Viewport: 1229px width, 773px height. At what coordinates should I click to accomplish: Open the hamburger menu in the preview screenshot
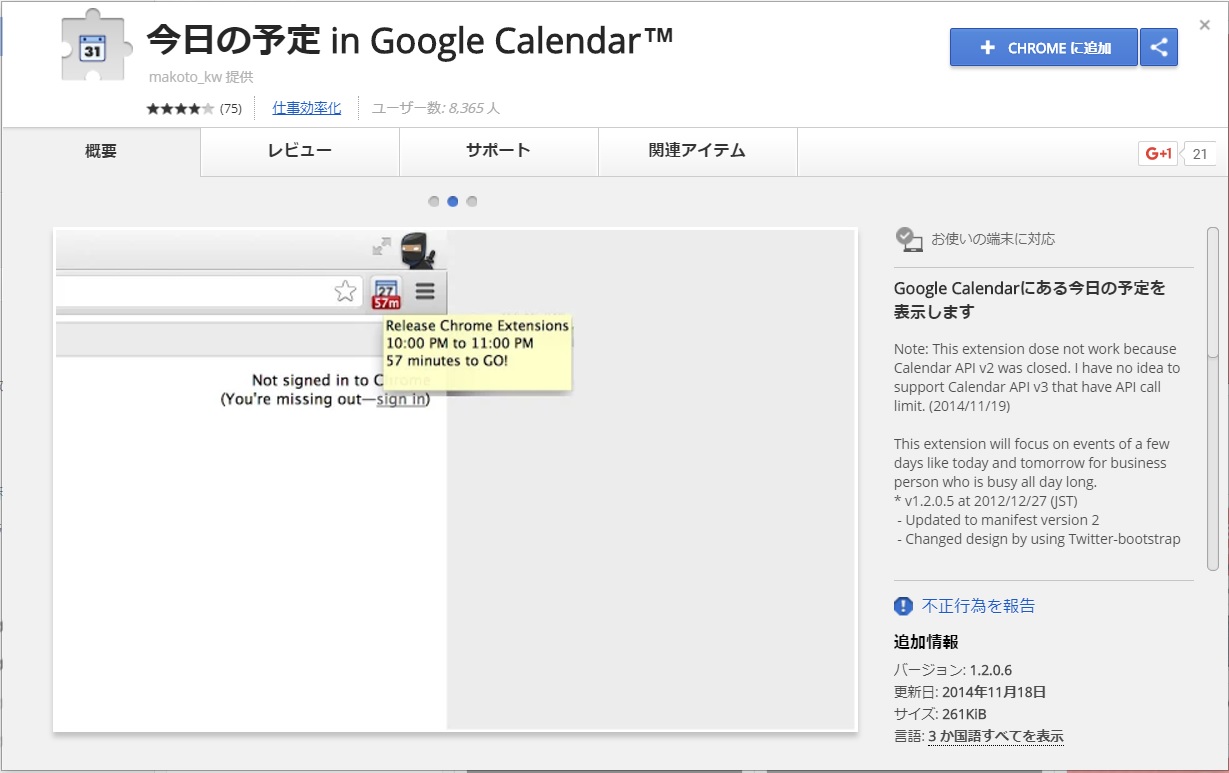click(424, 291)
